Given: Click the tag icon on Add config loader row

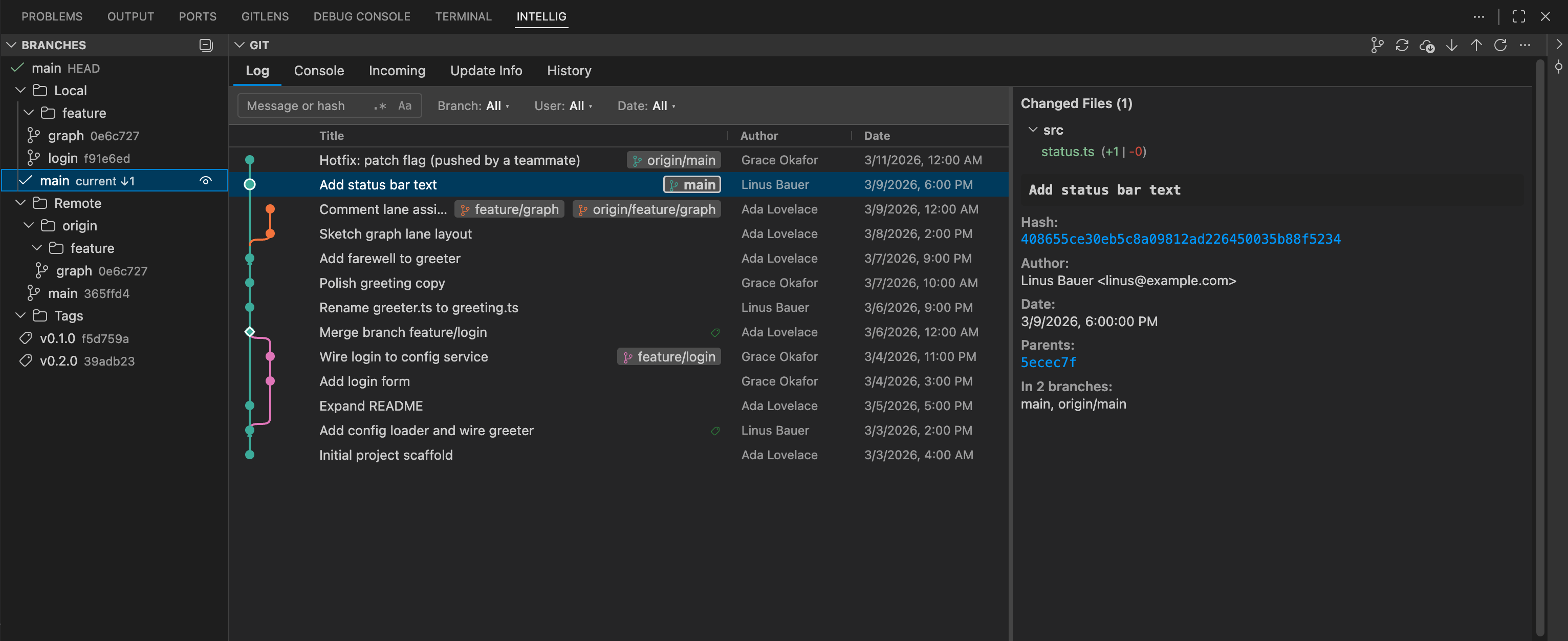Looking at the screenshot, I should [x=715, y=431].
